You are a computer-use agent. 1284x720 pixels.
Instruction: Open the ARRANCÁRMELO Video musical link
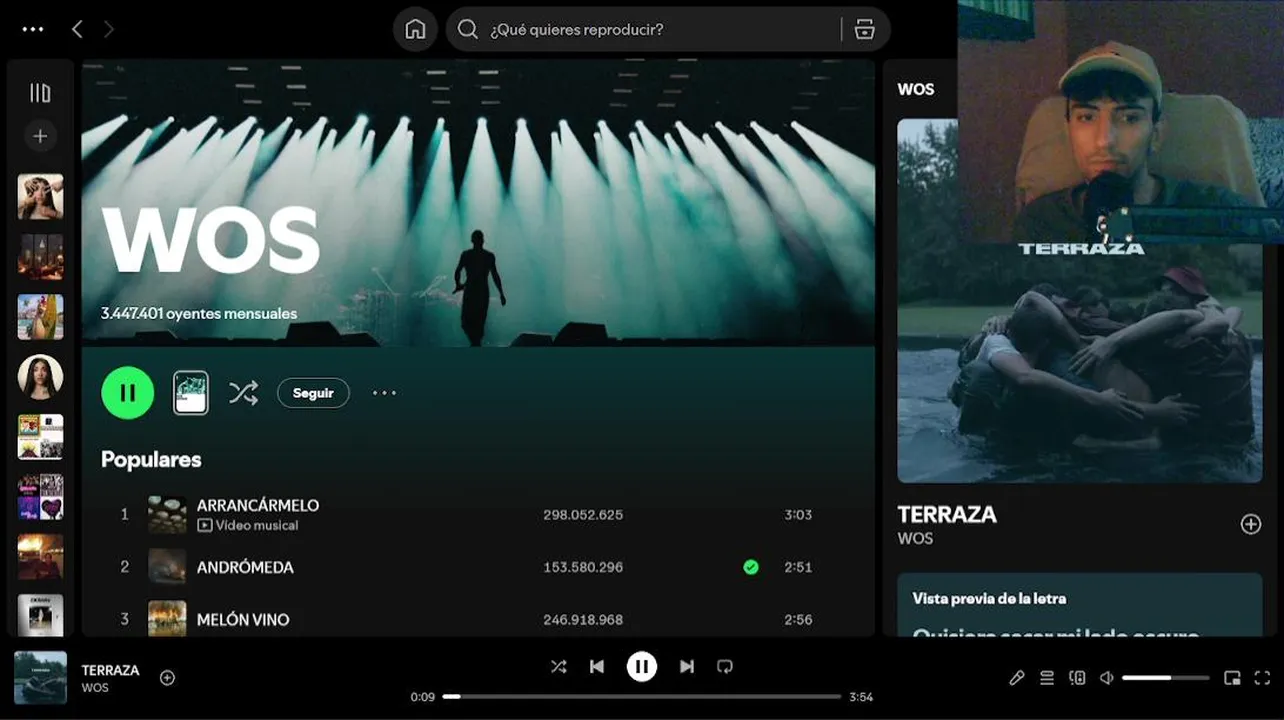248,525
